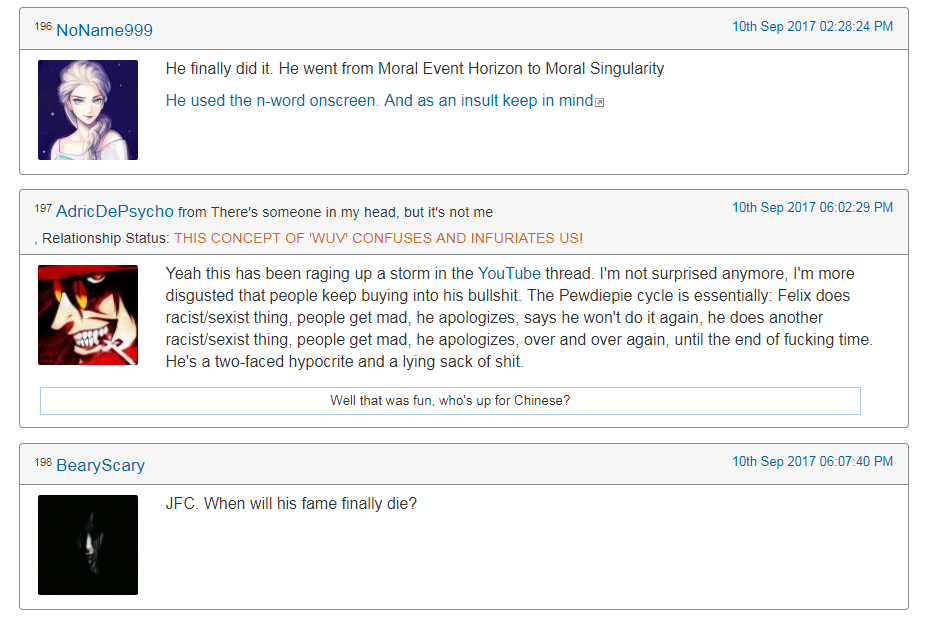The image size is (928, 617).
Task: Click the 'WUV' relationship status text
Action: [x=378, y=238]
